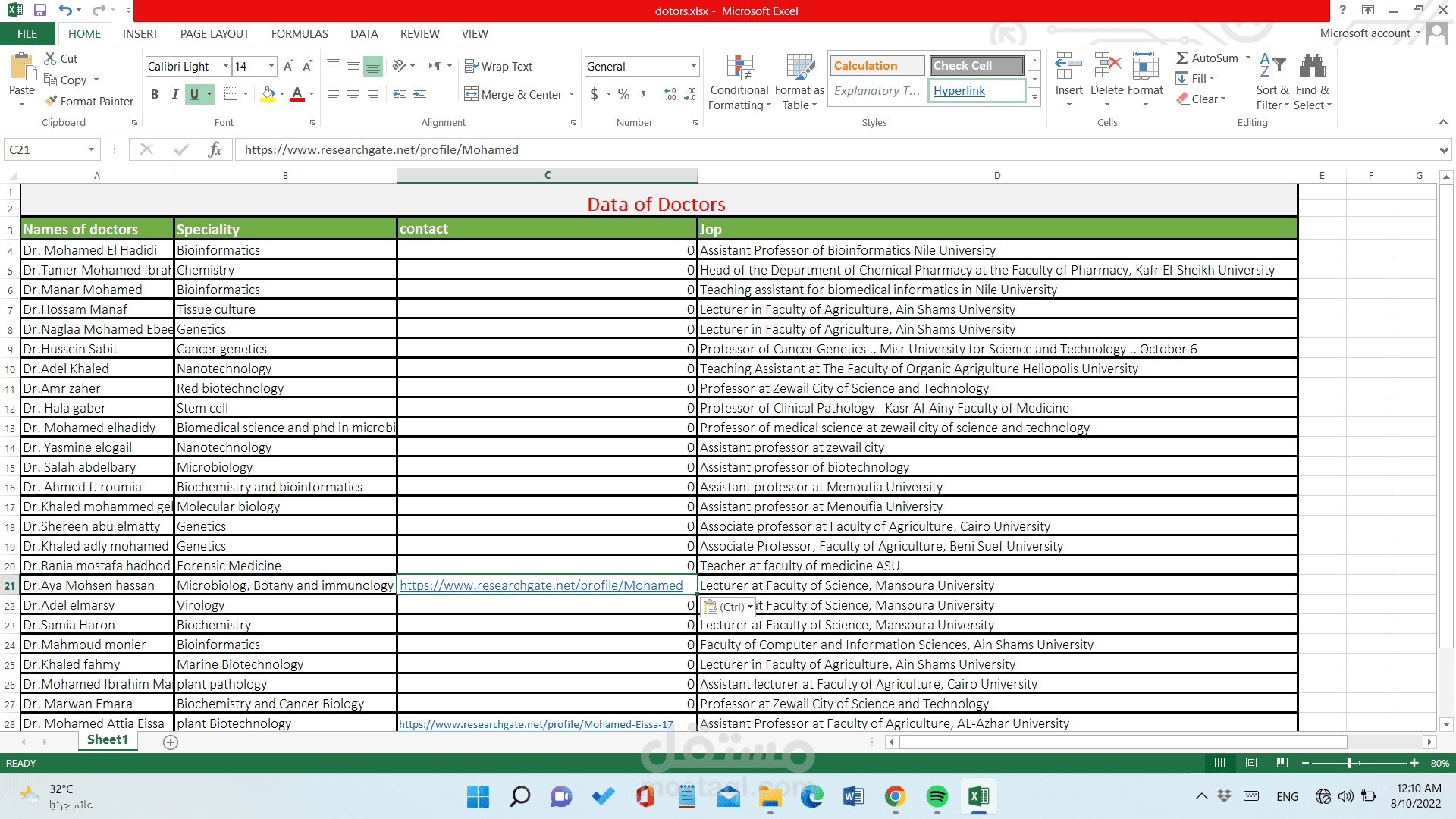The image size is (1456, 819).
Task: Click the Percent Style icon
Action: pos(623,94)
